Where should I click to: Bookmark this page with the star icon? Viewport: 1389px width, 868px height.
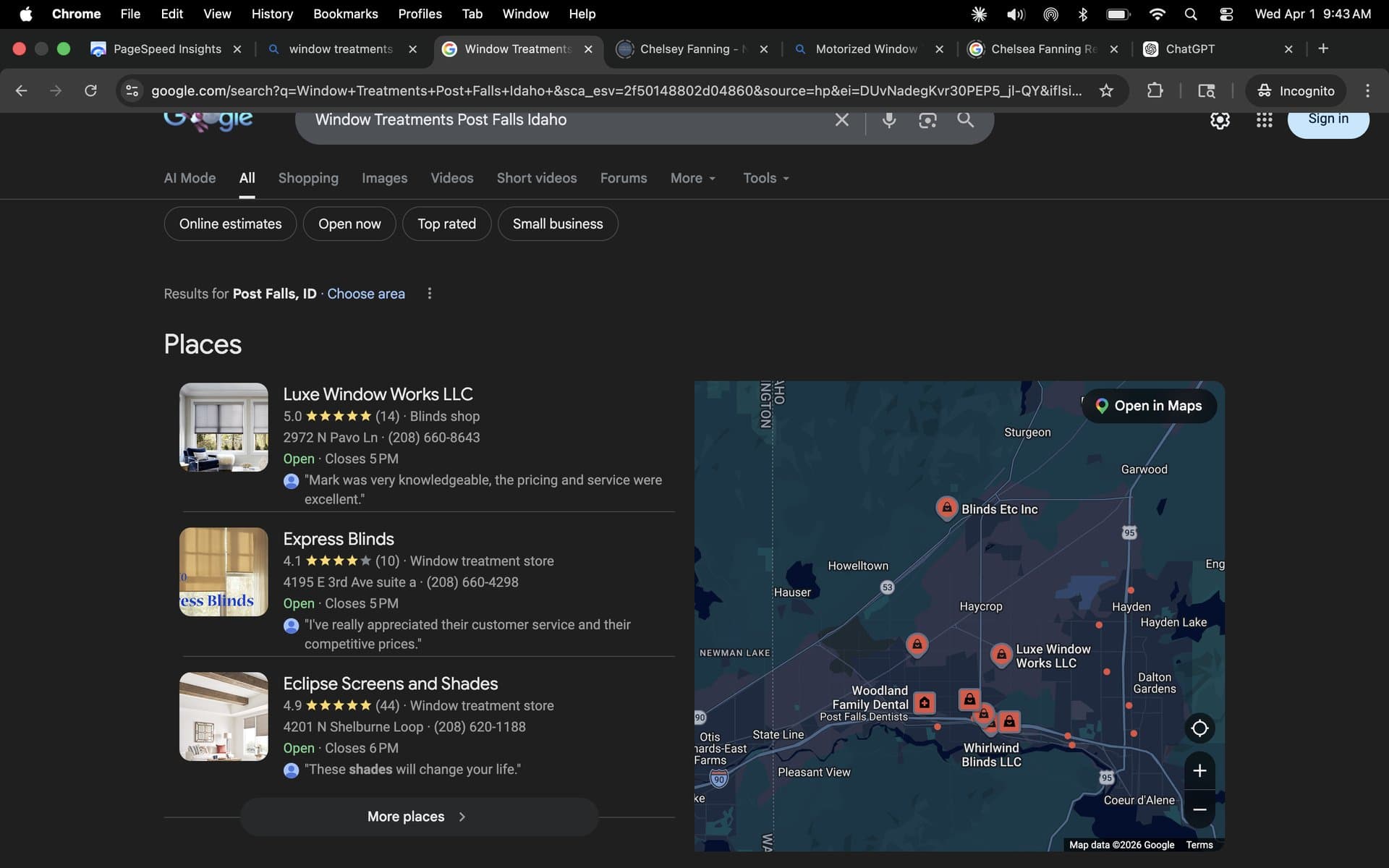(x=1106, y=90)
